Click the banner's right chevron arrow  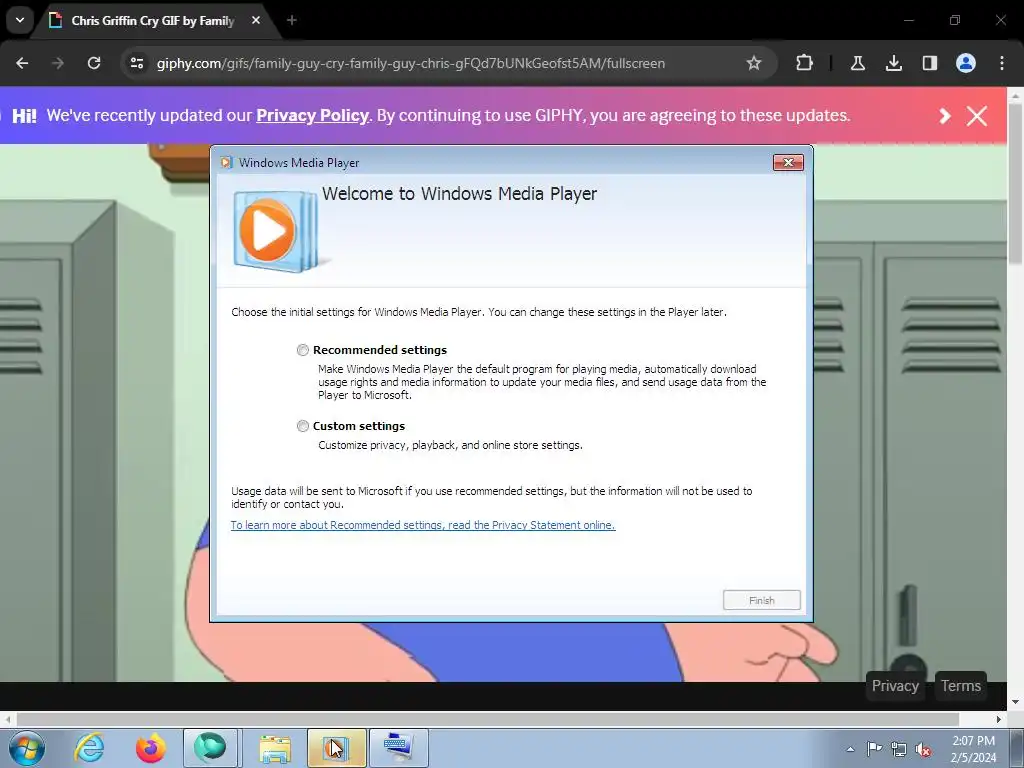(x=944, y=116)
